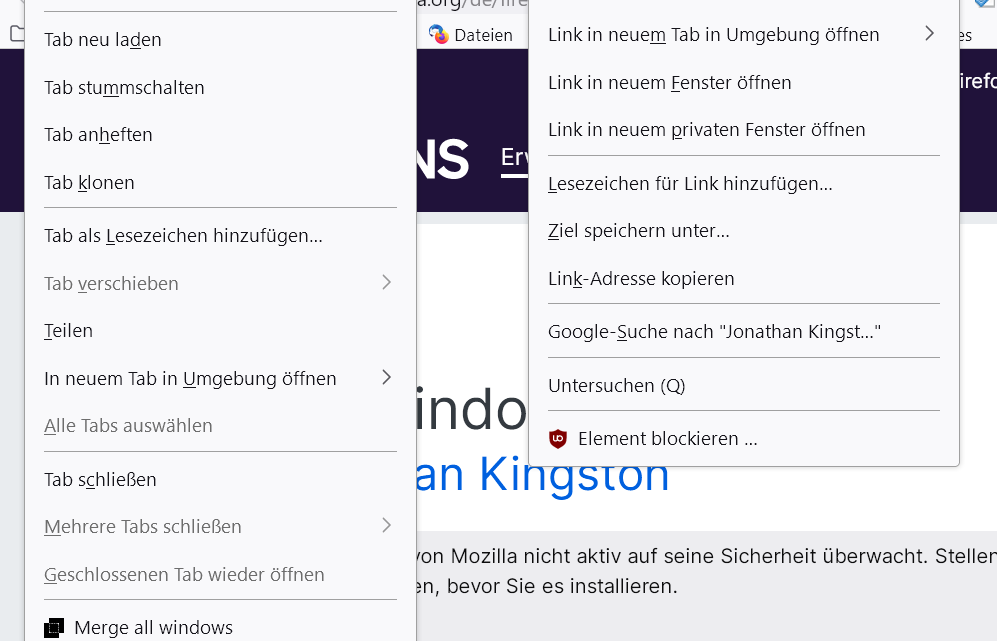997x641 pixels.
Task: Select Ziel speichern unter
Action: click(638, 231)
